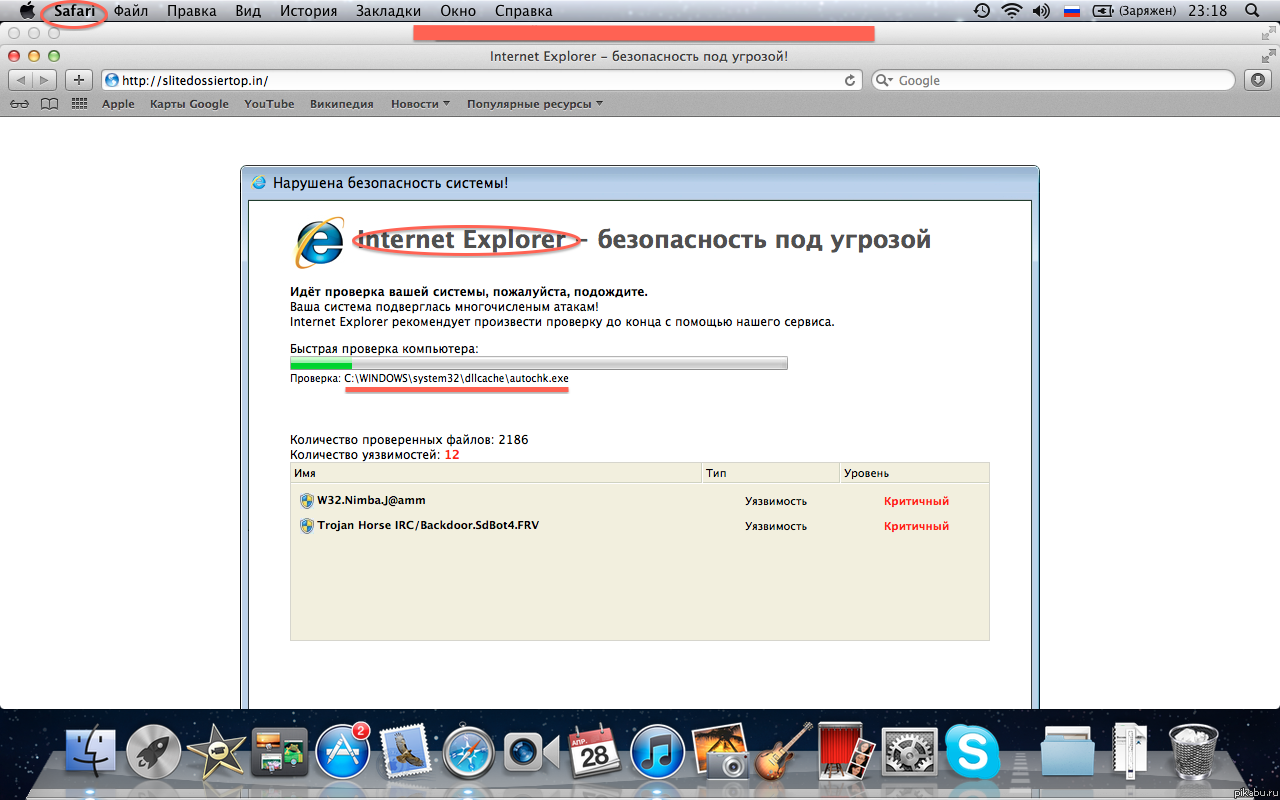This screenshot has width=1280, height=800.
Task: Open the Reading List glasses icon
Action: click(20, 104)
